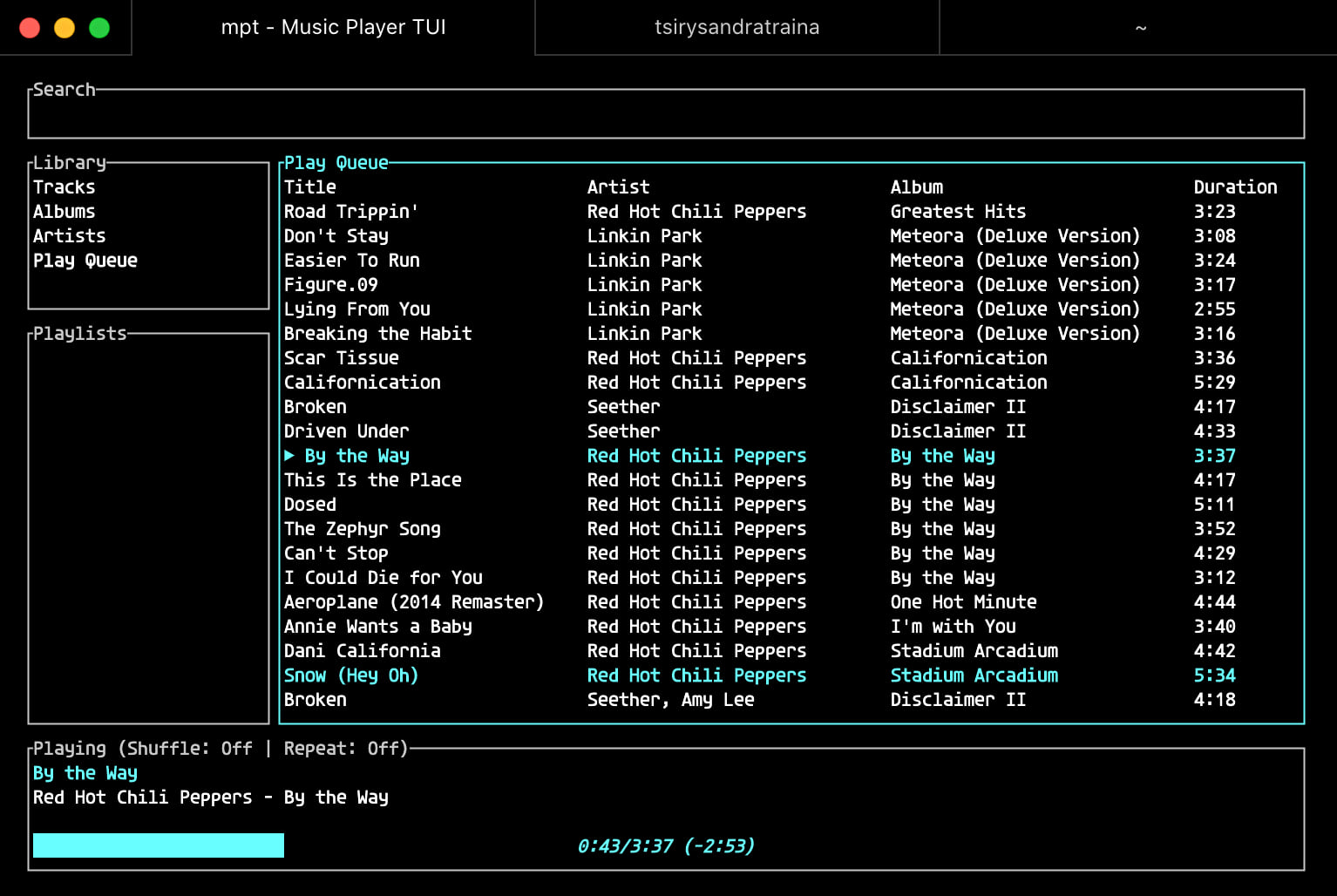Click the yellow minimize window button
Image resolution: width=1337 pixels, height=896 pixels.
pyautogui.click(x=64, y=28)
